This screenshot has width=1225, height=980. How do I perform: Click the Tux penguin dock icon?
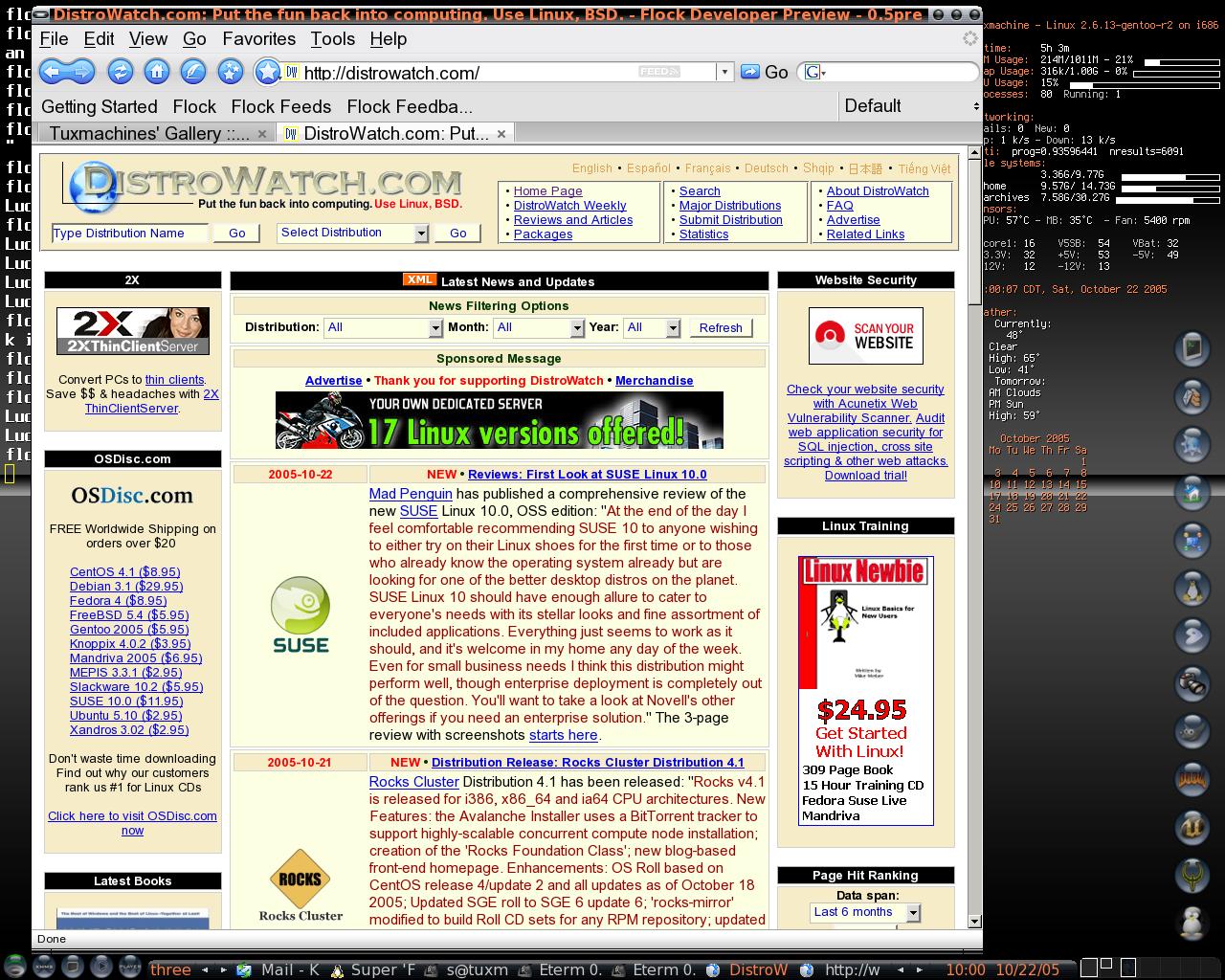point(1192,588)
